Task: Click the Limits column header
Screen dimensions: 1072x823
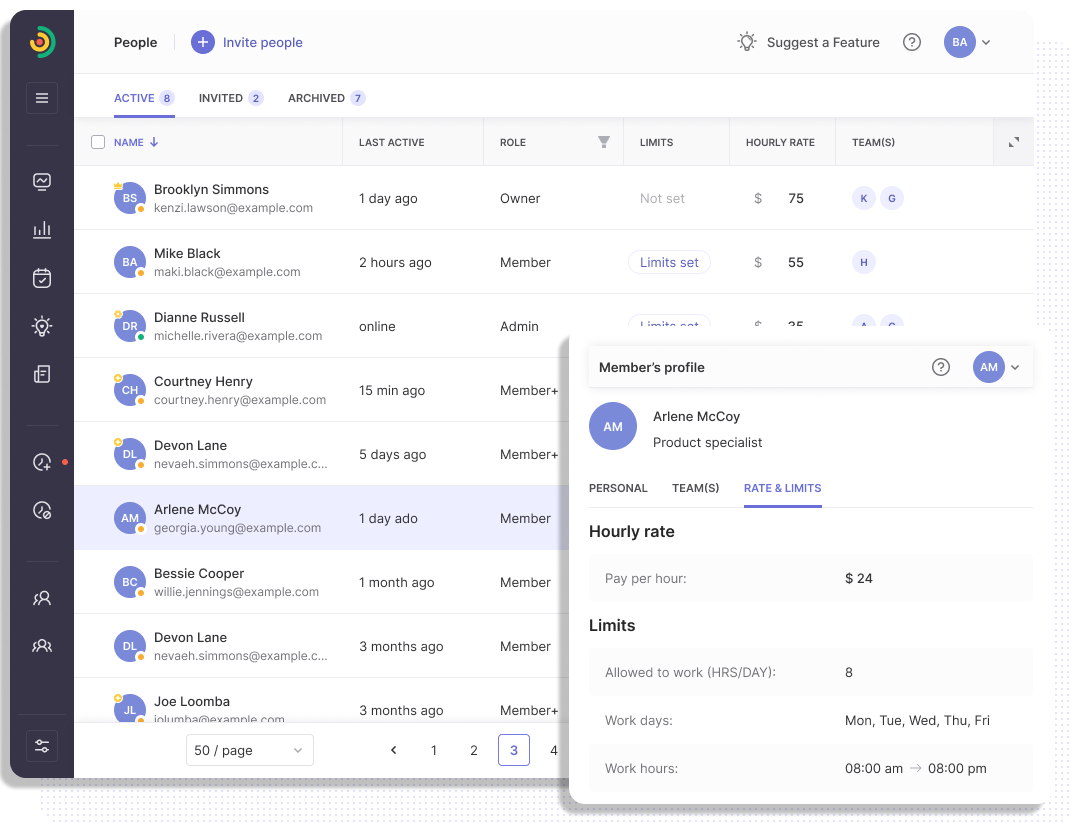Action: pyautogui.click(x=656, y=142)
